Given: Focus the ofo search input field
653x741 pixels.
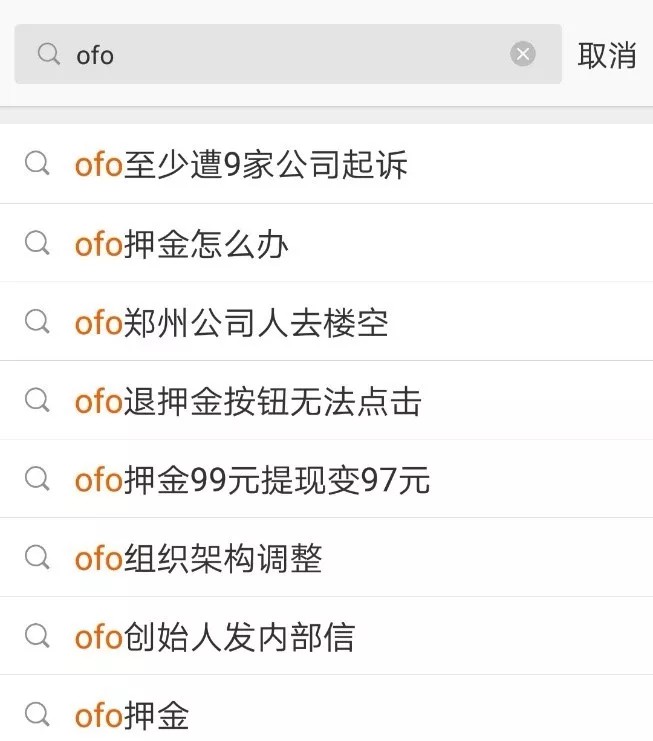Looking at the screenshot, I should (x=290, y=54).
